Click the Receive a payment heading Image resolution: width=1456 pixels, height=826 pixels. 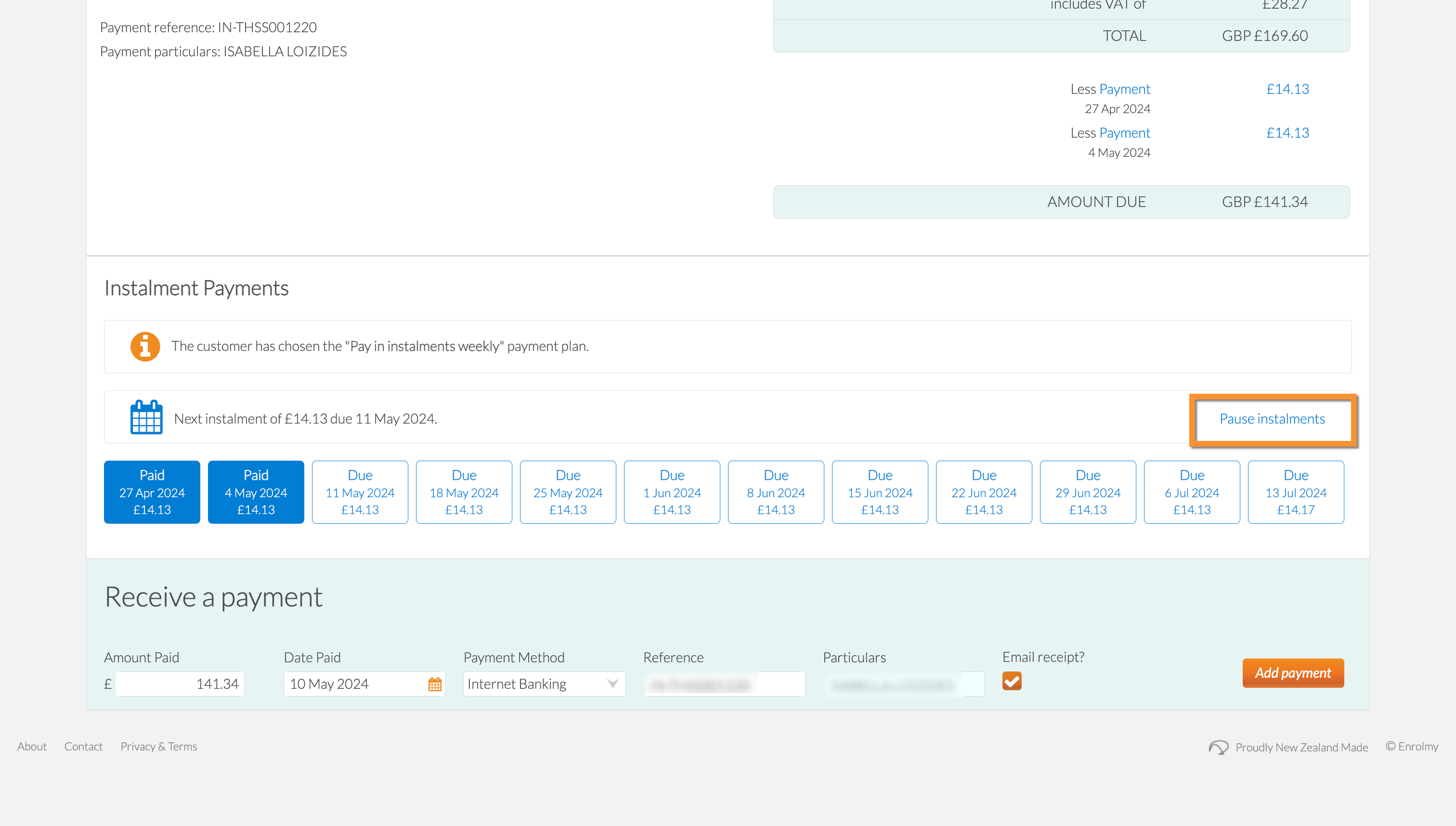[x=213, y=597]
